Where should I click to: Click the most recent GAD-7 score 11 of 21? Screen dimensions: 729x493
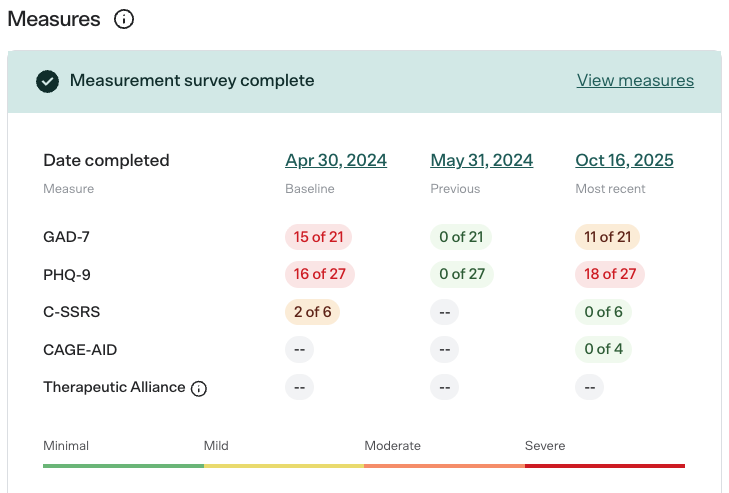tap(608, 237)
